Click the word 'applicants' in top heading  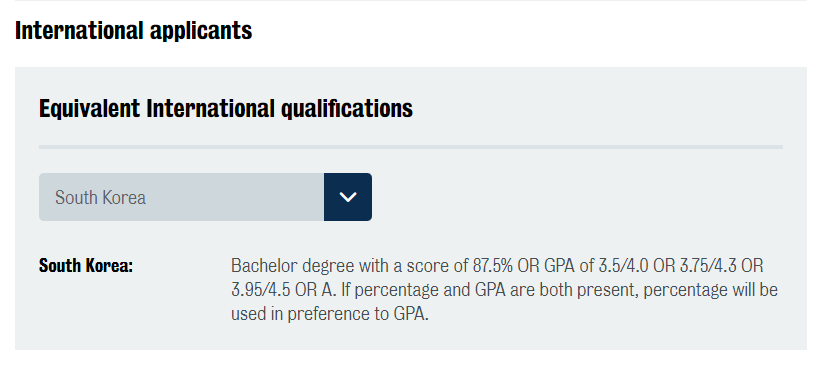coord(201,31)
